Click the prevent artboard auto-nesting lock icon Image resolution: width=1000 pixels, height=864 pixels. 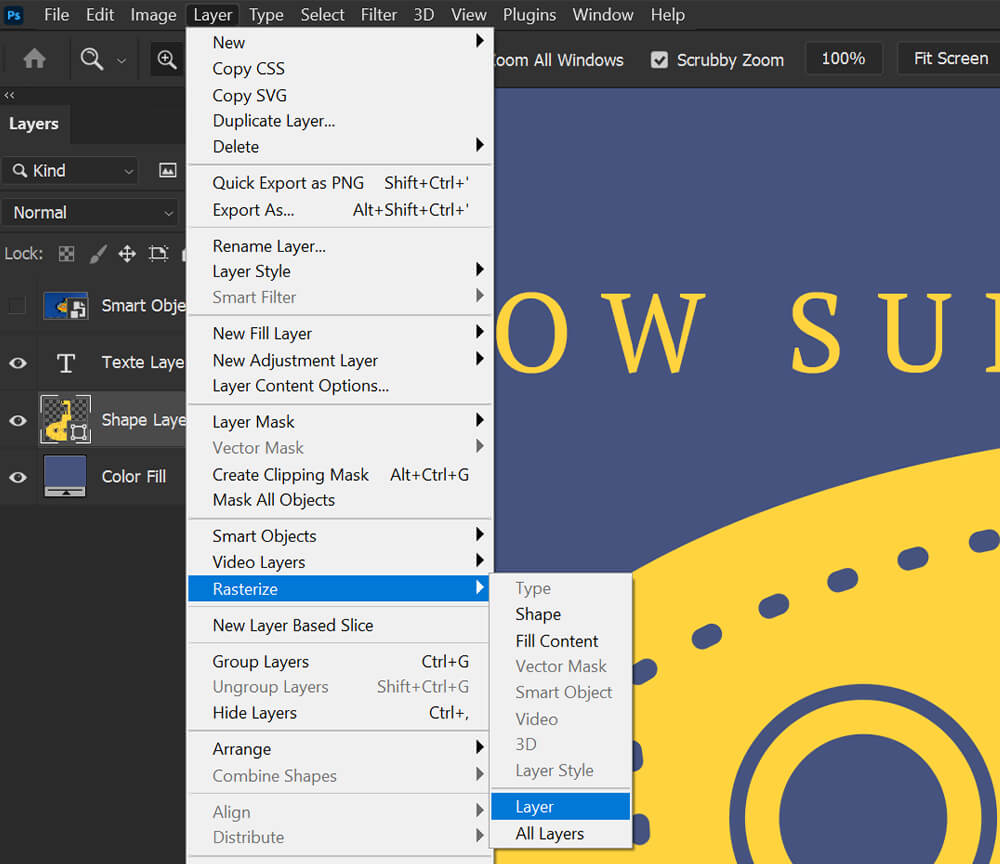coord(158,254)
